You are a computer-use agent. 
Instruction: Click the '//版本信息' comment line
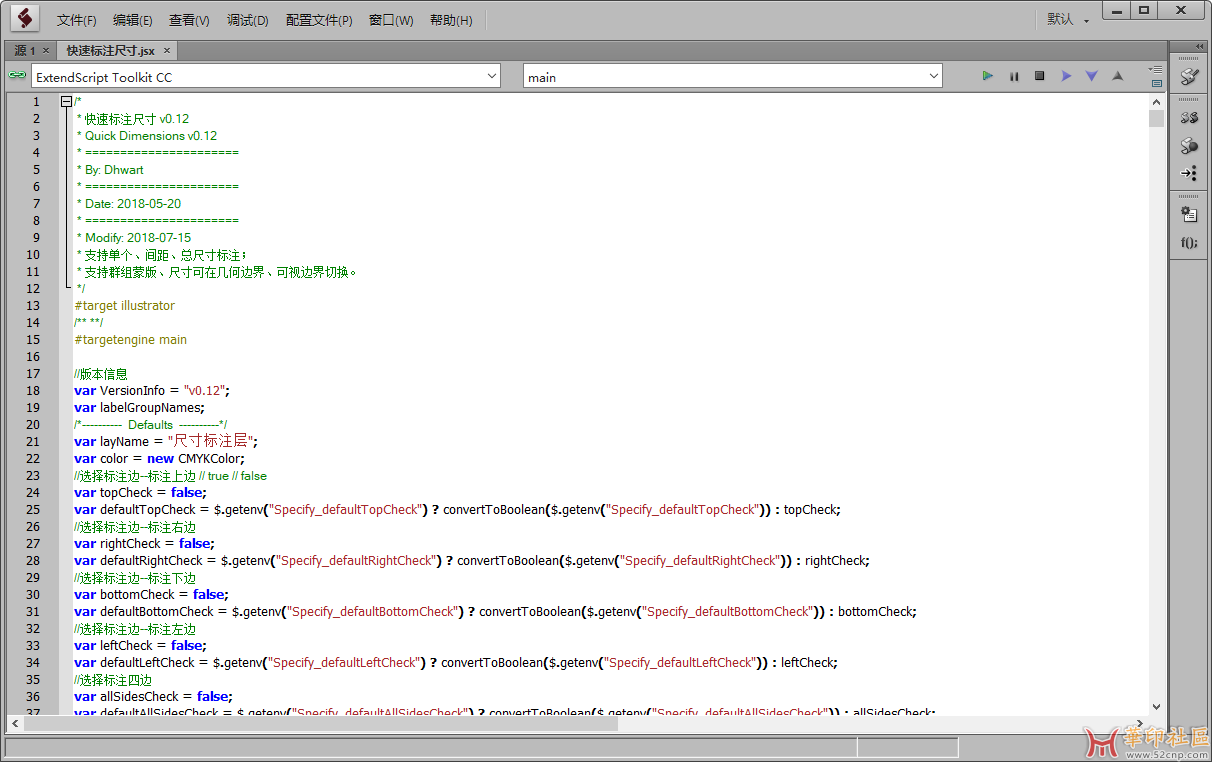click(101, 374)
